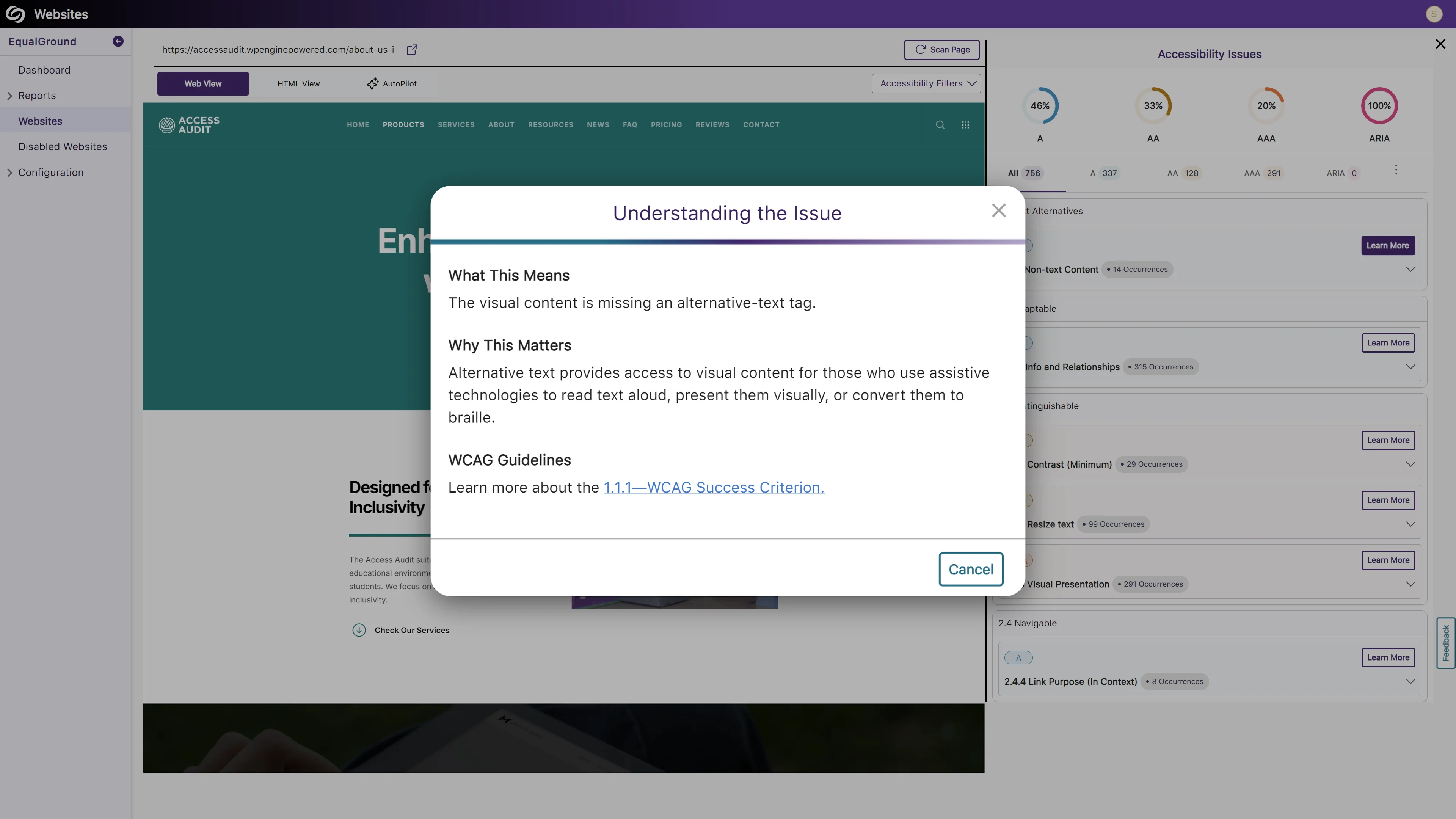Viewport: 1456px width, 819px height.
Task: Click the page URL address field
Action: [278, 50]
